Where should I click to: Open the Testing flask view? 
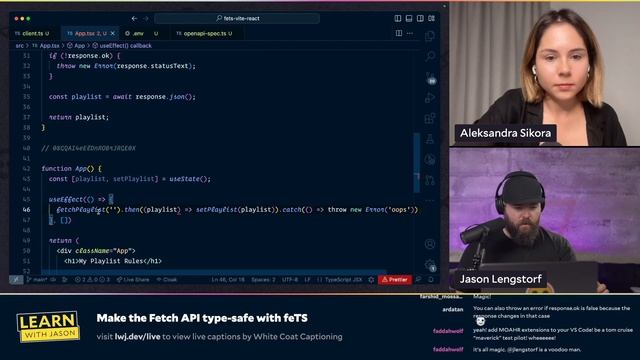coord(430,139)
